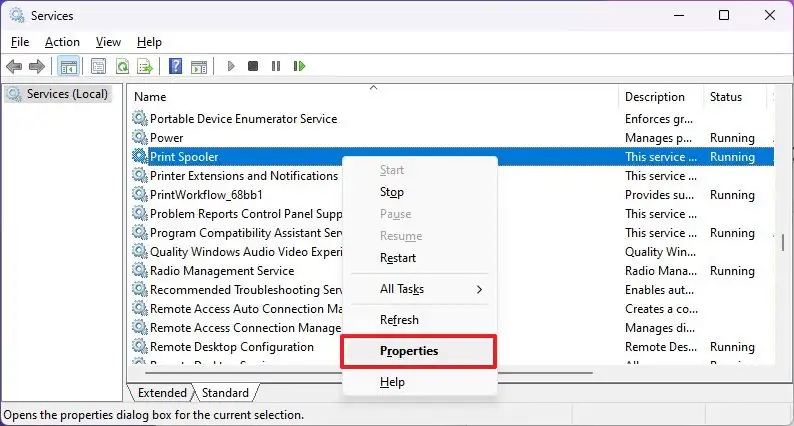794x426 pixels.
Task: Click 'Enforces gr...' description cell
Action: [659, 119]
